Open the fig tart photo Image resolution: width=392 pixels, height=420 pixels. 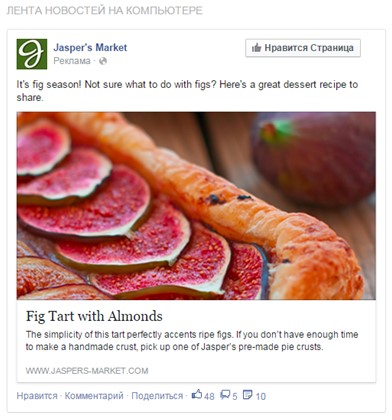click(x=196, y=206)
